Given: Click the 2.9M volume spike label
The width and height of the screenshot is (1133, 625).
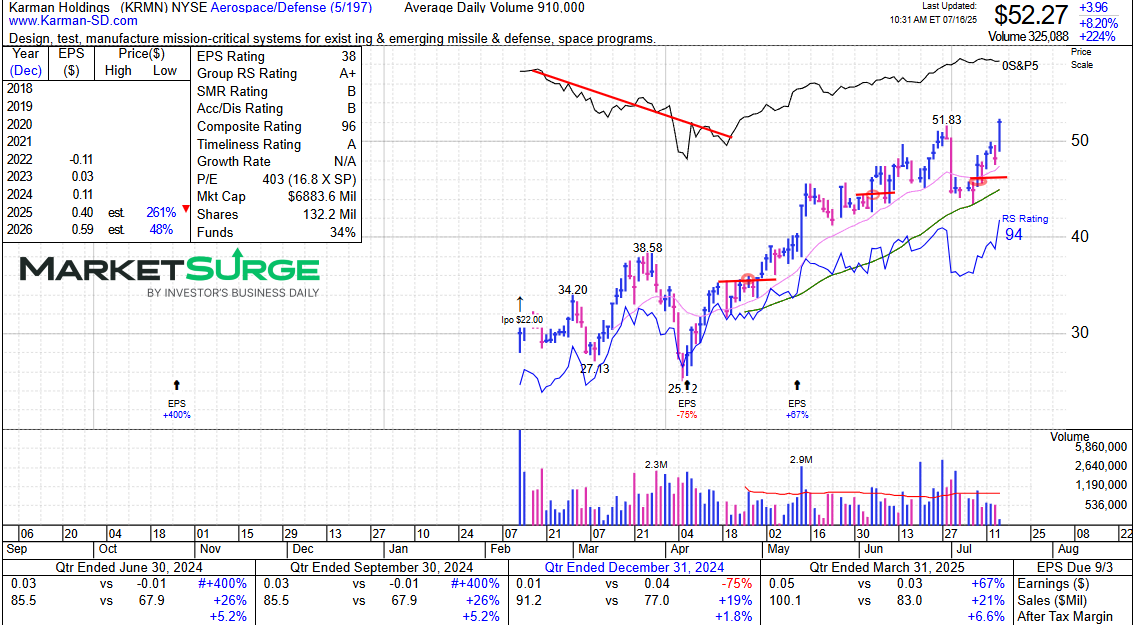Looking at the screenshot, I should 802,460.
